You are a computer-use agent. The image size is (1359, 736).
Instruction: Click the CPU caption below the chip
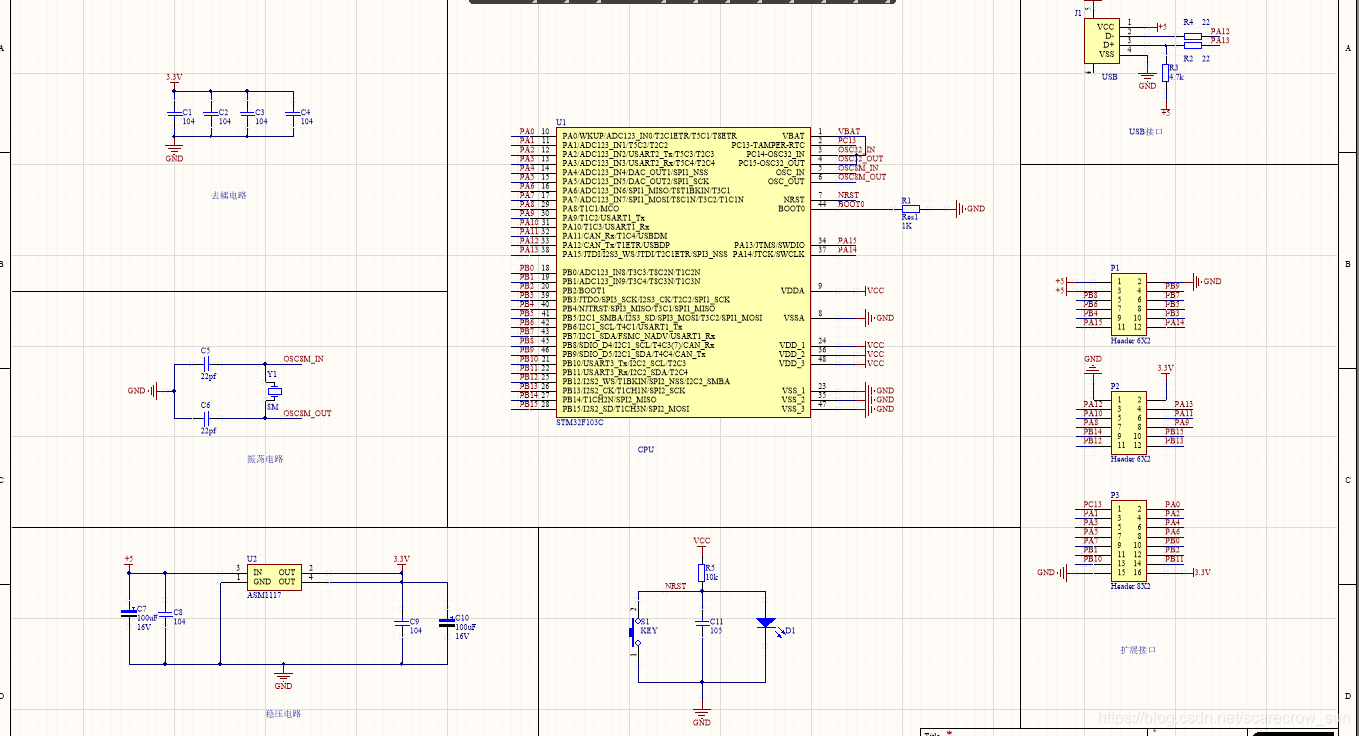tap(646, 450)
